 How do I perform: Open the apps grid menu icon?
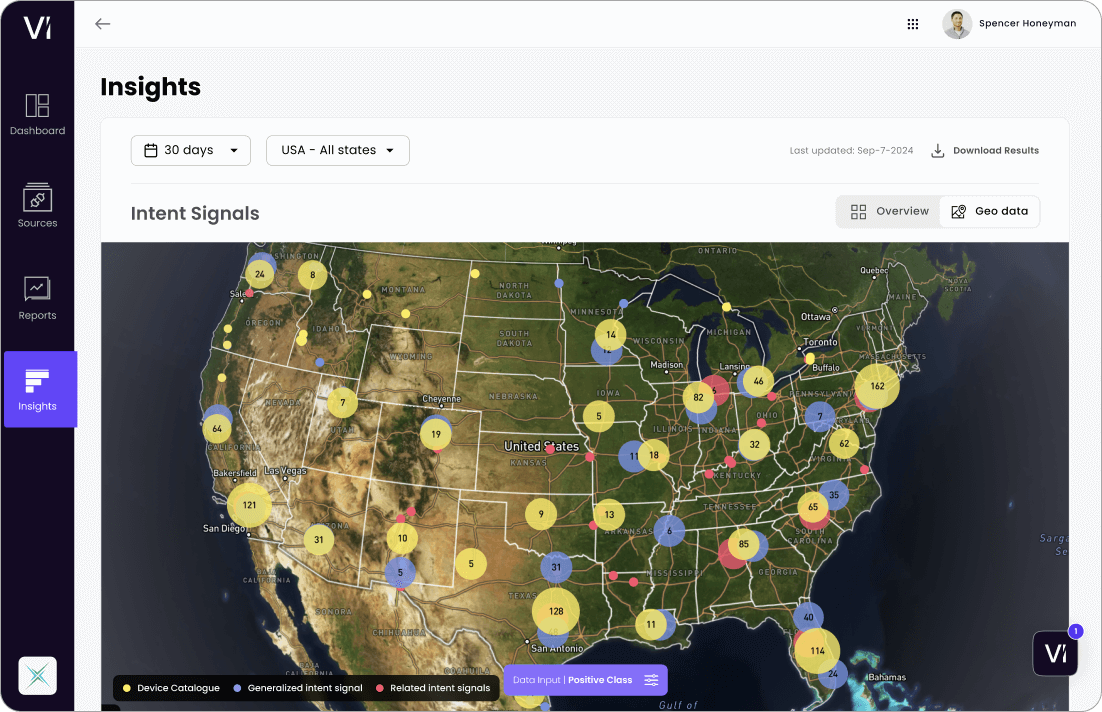[912, 24]
